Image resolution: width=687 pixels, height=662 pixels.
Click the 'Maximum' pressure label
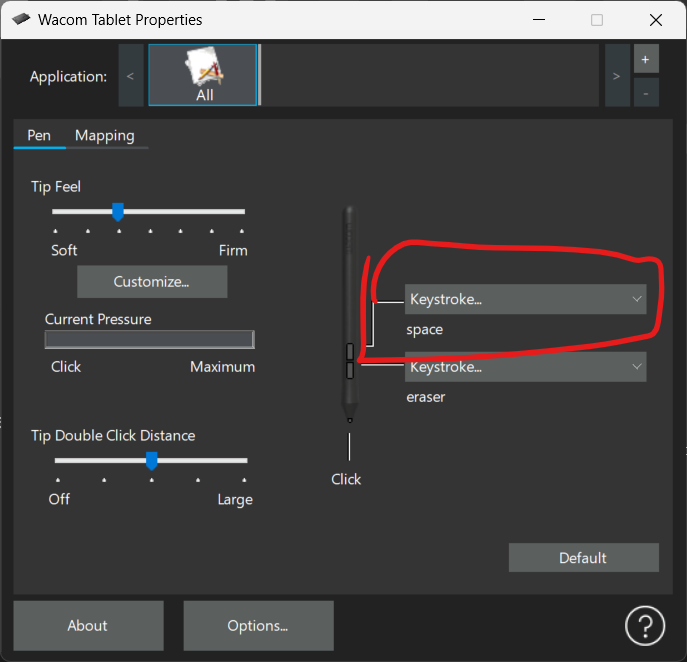click(223, 367)
